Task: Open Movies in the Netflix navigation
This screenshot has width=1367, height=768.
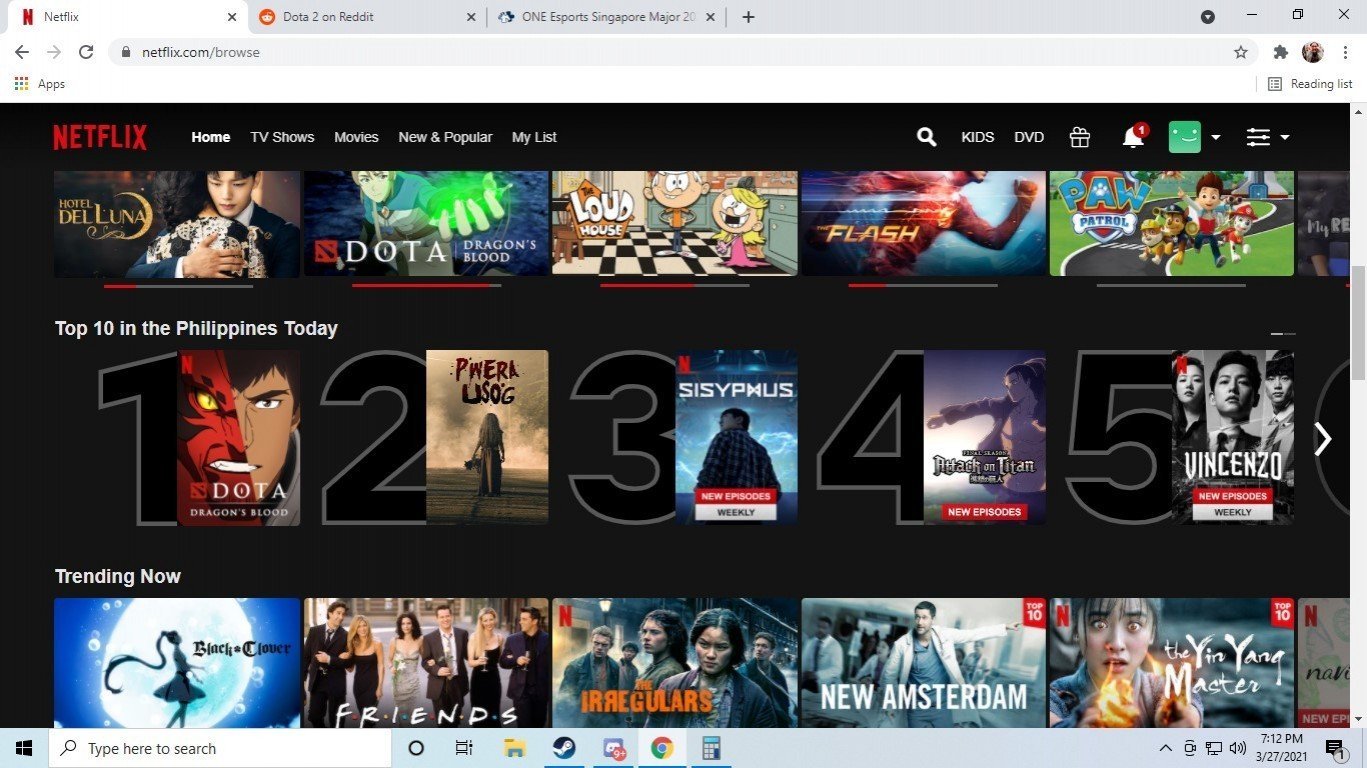Action: click(356, 137)
